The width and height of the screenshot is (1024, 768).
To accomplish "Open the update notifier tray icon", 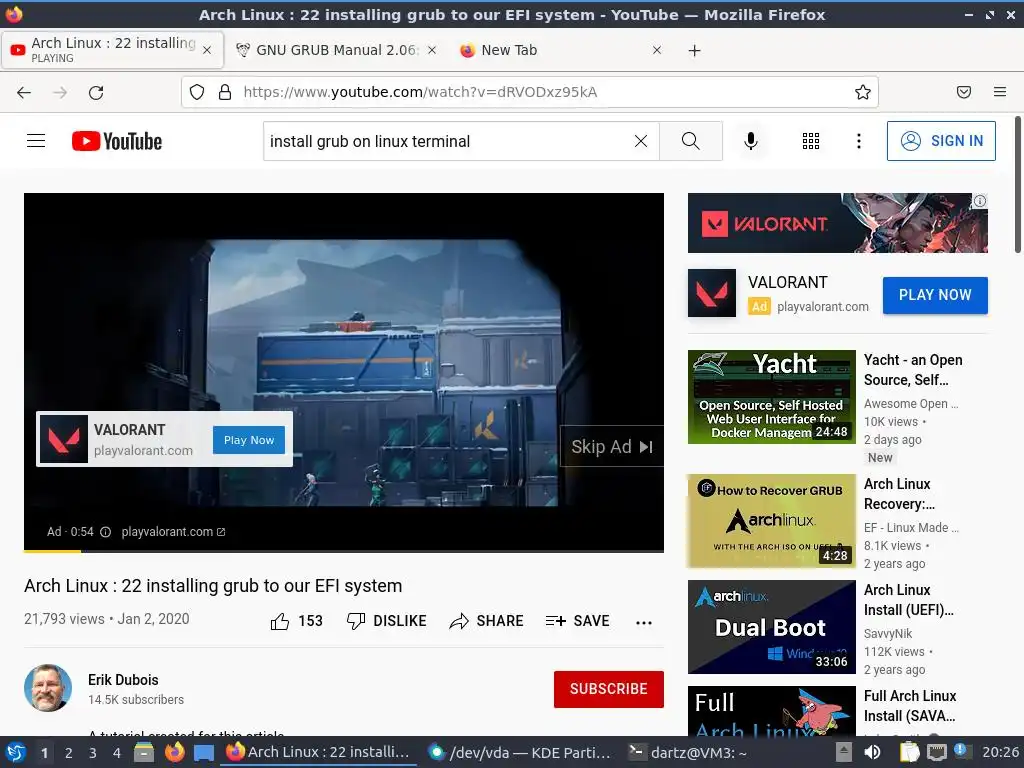I will pos(961,751).
